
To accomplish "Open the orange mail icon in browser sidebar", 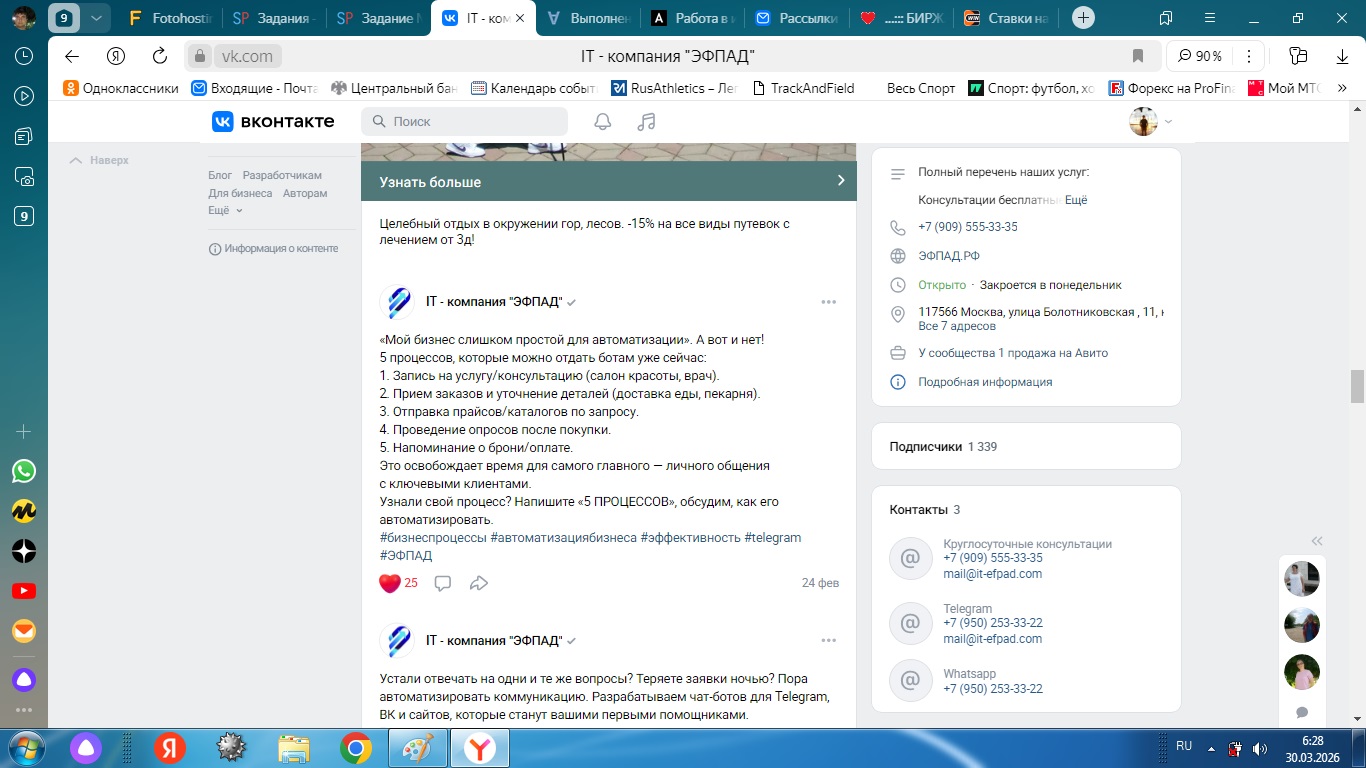I will (x=24, y=631).
